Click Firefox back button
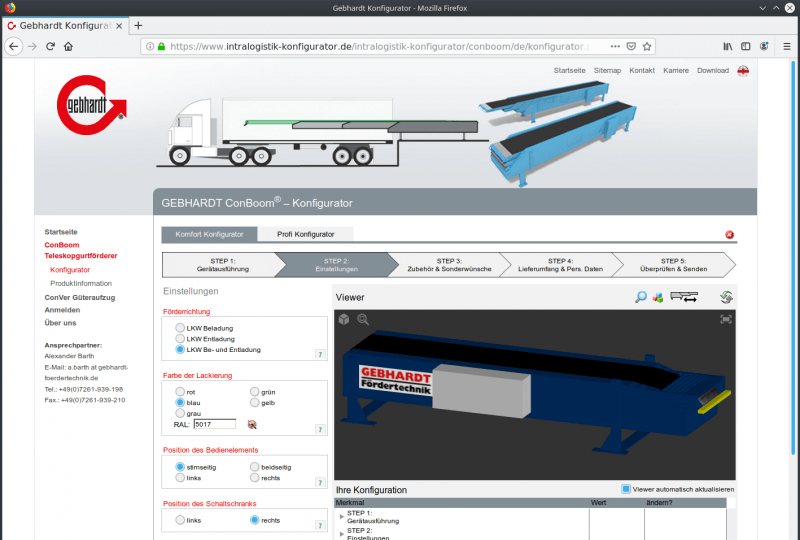 [14, 46]
